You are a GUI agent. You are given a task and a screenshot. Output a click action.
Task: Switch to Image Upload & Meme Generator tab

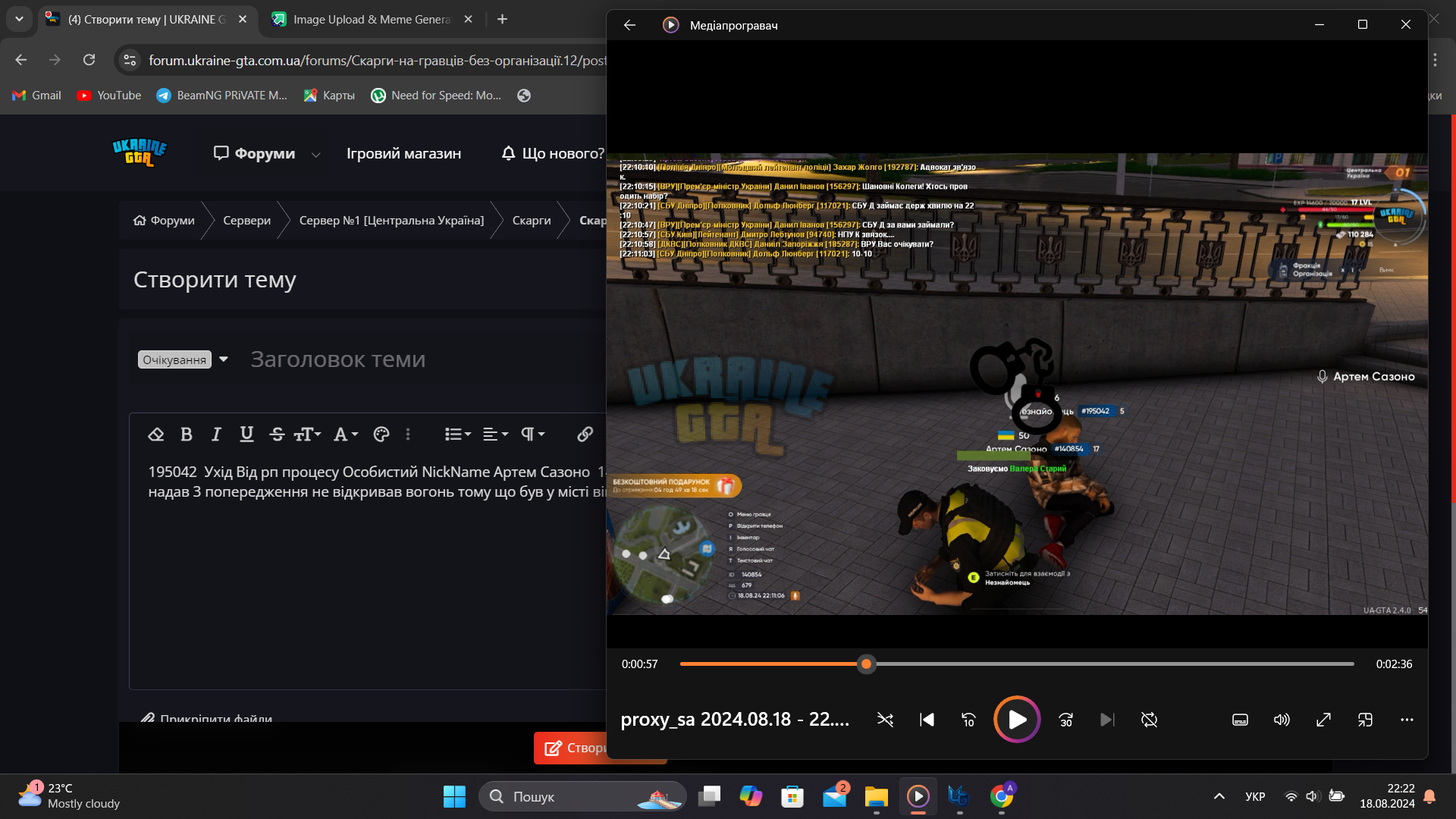(x=372, y=20)
